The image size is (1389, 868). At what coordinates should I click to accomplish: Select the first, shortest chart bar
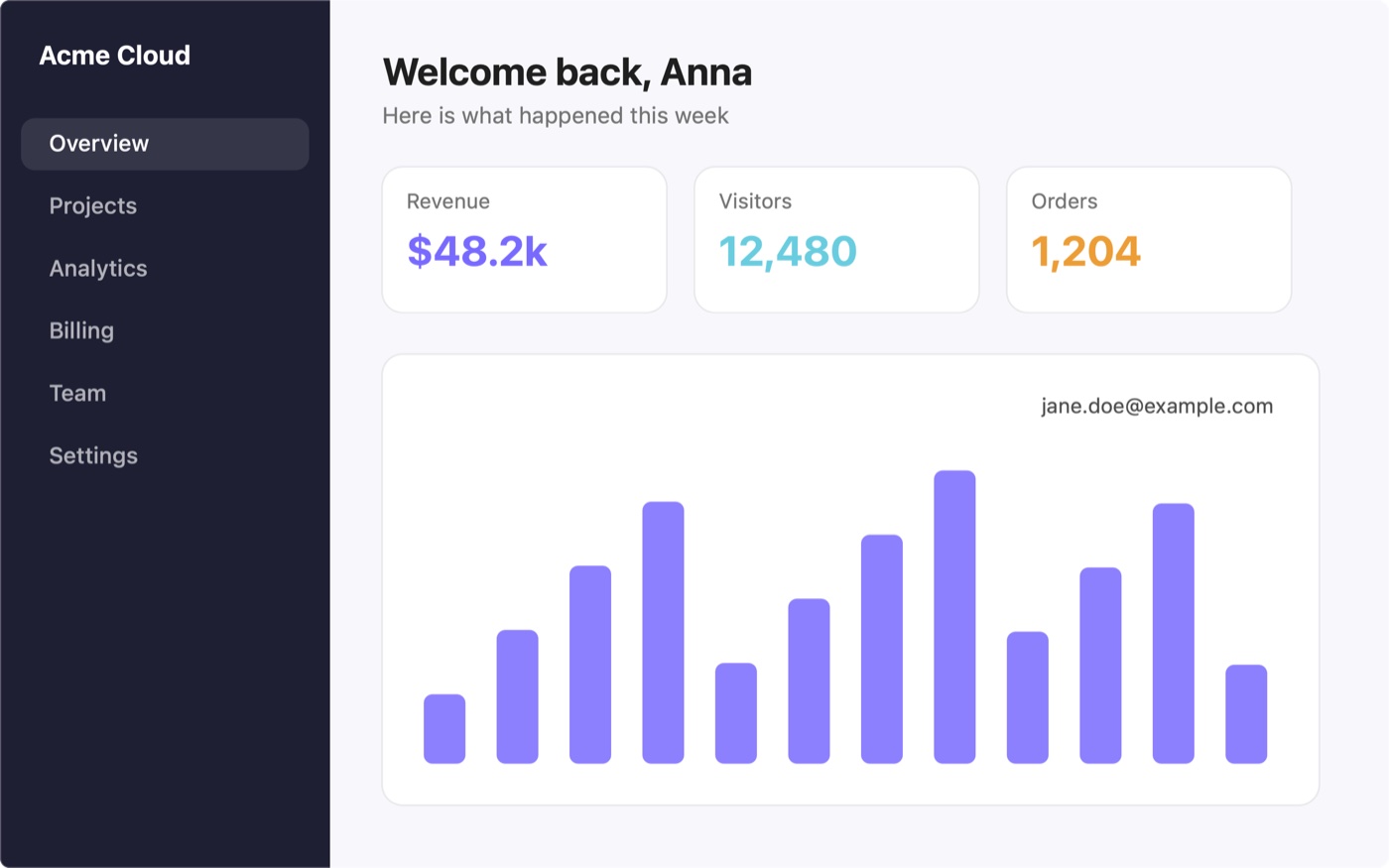(x=444, y=729)
